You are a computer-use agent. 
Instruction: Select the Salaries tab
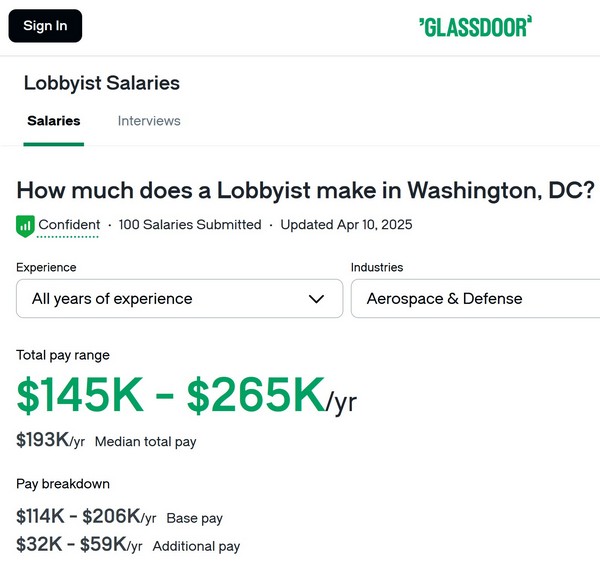click(54, 121)
